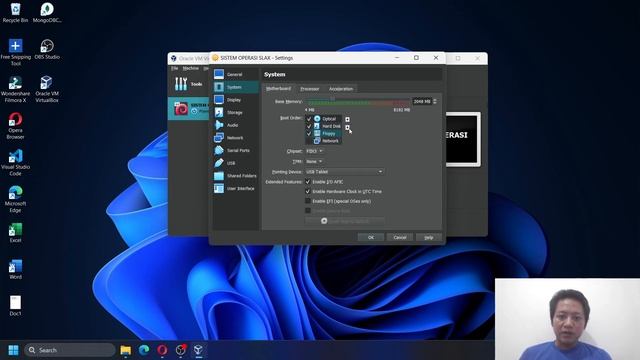Open Opera Browser desktop shortcut
The image size is (640, 360).
coord(16,125)
